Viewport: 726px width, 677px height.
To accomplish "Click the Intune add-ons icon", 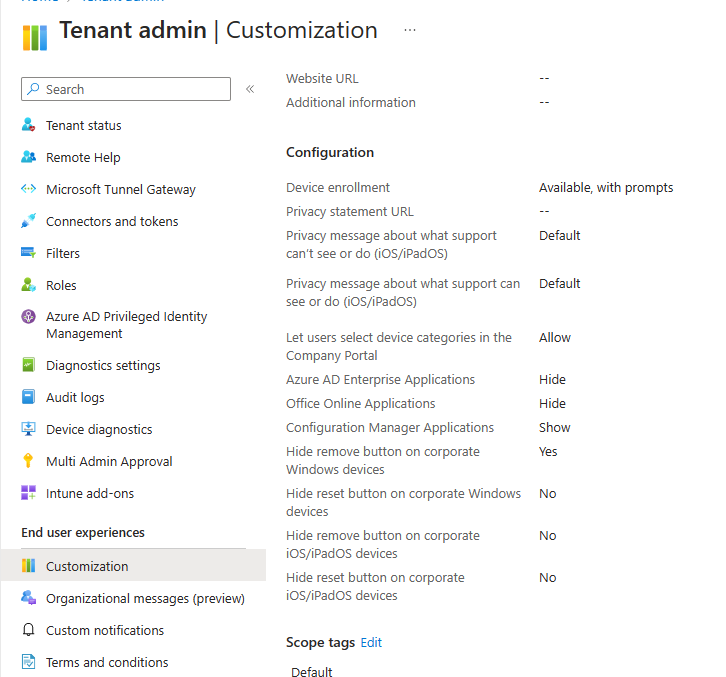I will tap(28, 493).
